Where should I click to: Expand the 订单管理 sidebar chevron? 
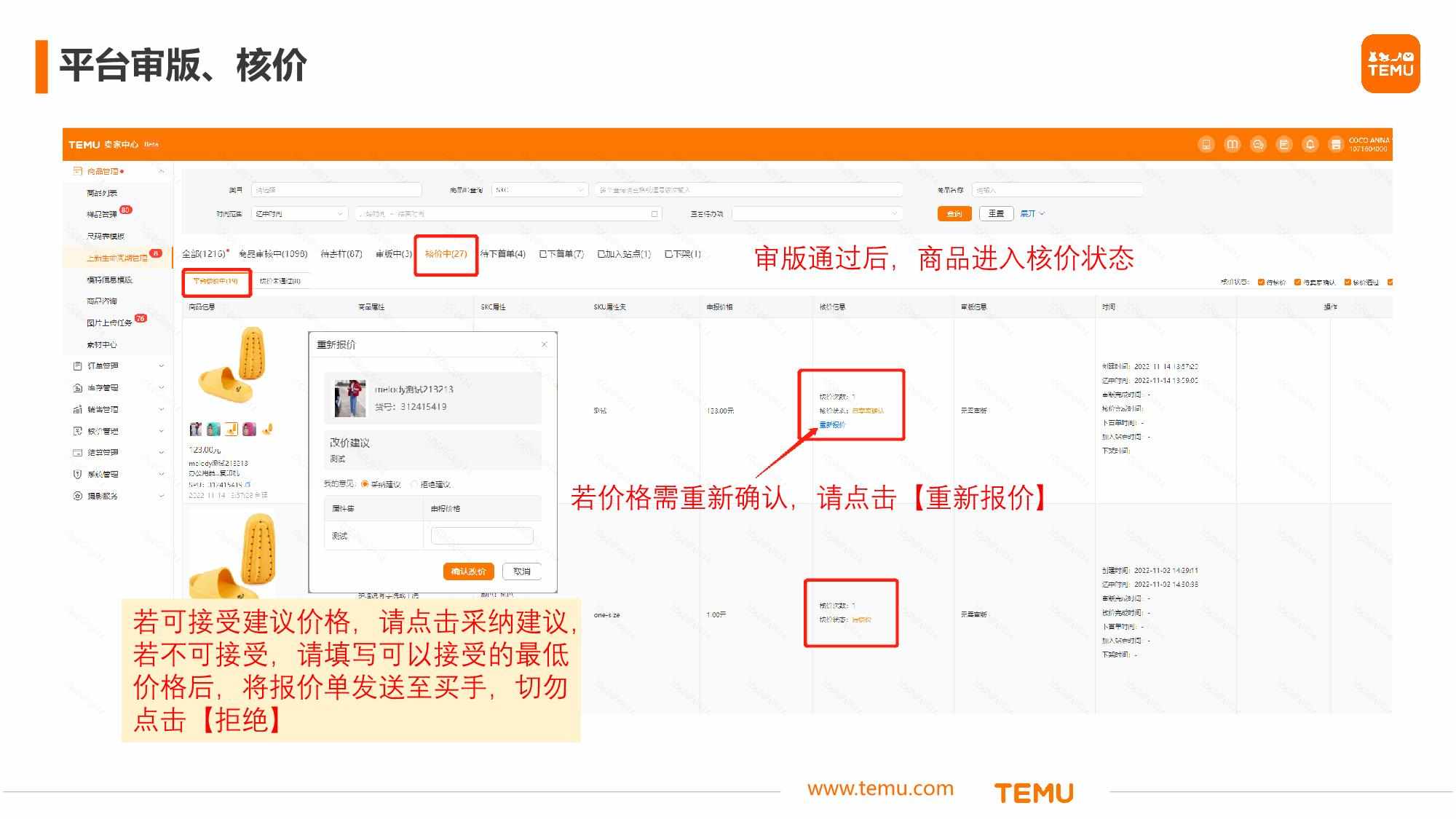tap(162, 365)
